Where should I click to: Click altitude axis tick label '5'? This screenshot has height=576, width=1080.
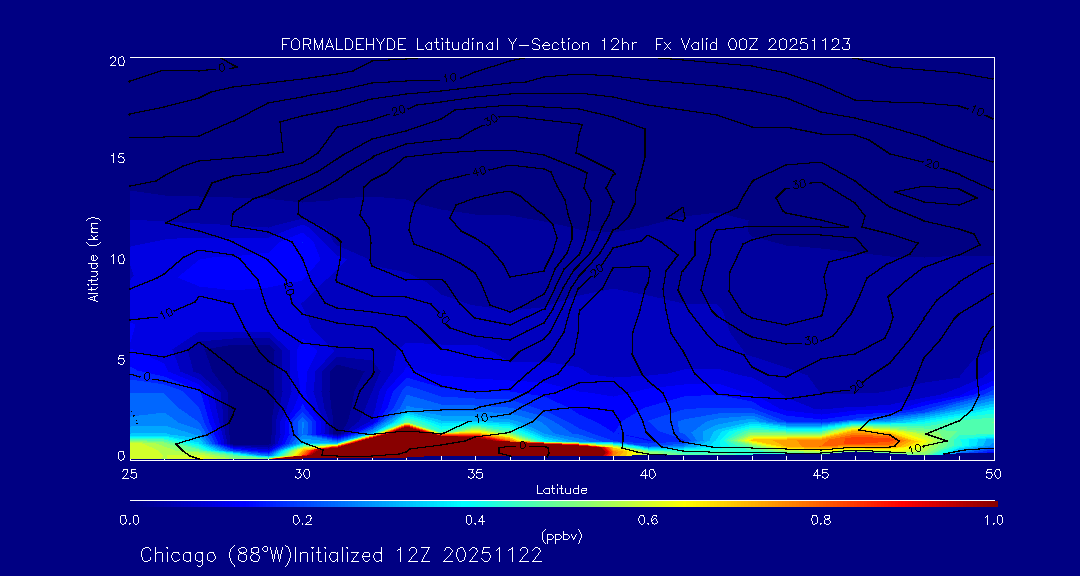121,359
